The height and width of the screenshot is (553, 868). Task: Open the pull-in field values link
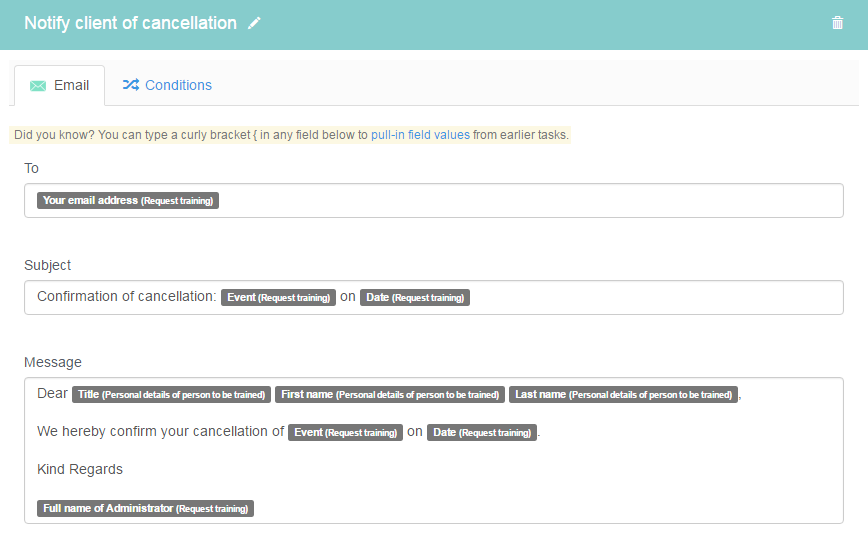click(x=420, y=135)
